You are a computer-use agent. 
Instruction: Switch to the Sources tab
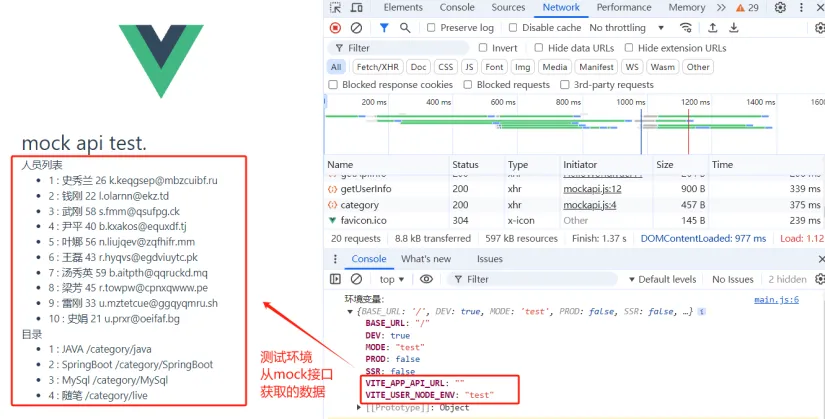[508, 8]
